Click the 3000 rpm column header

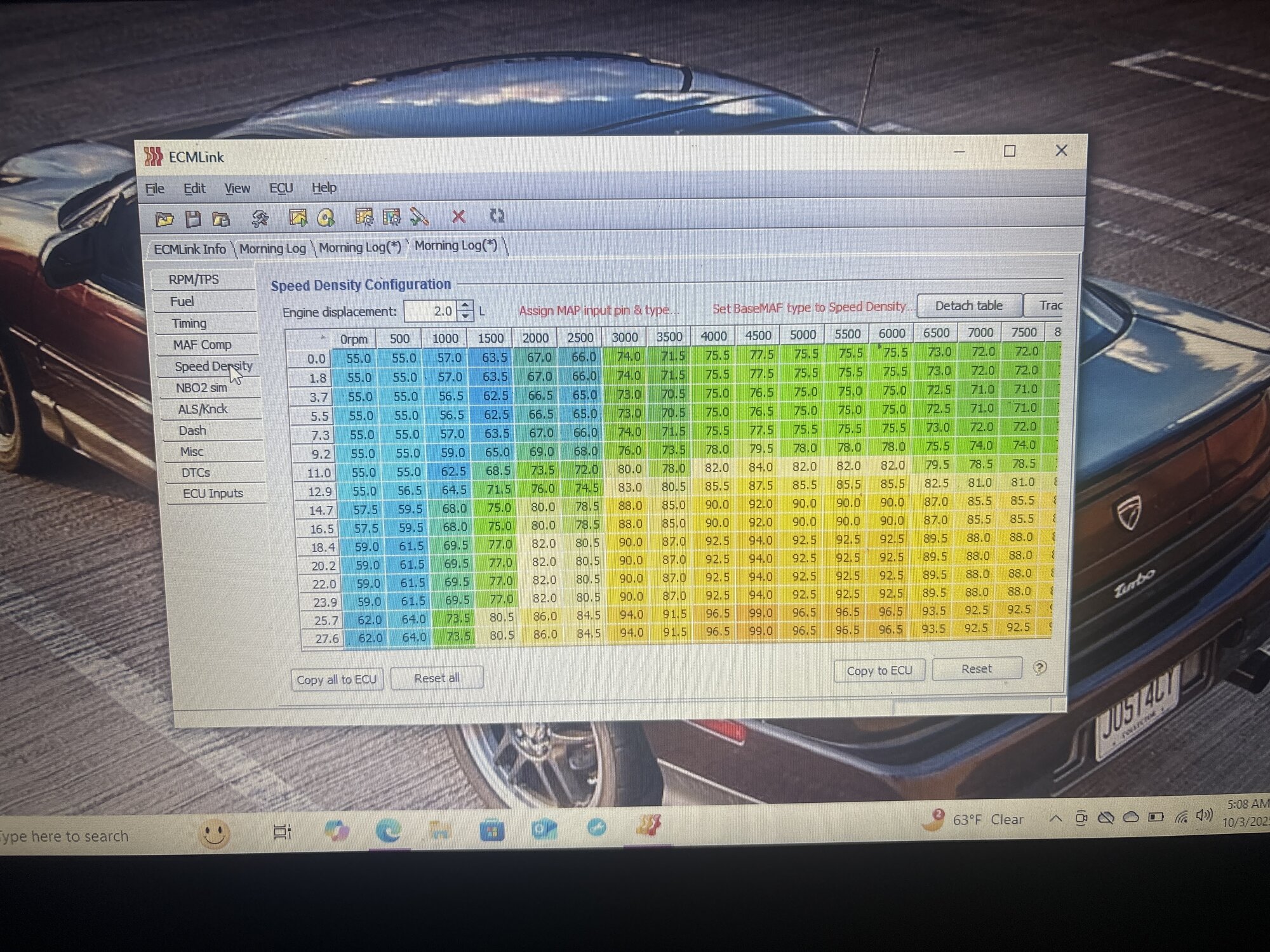coord(625,337)
